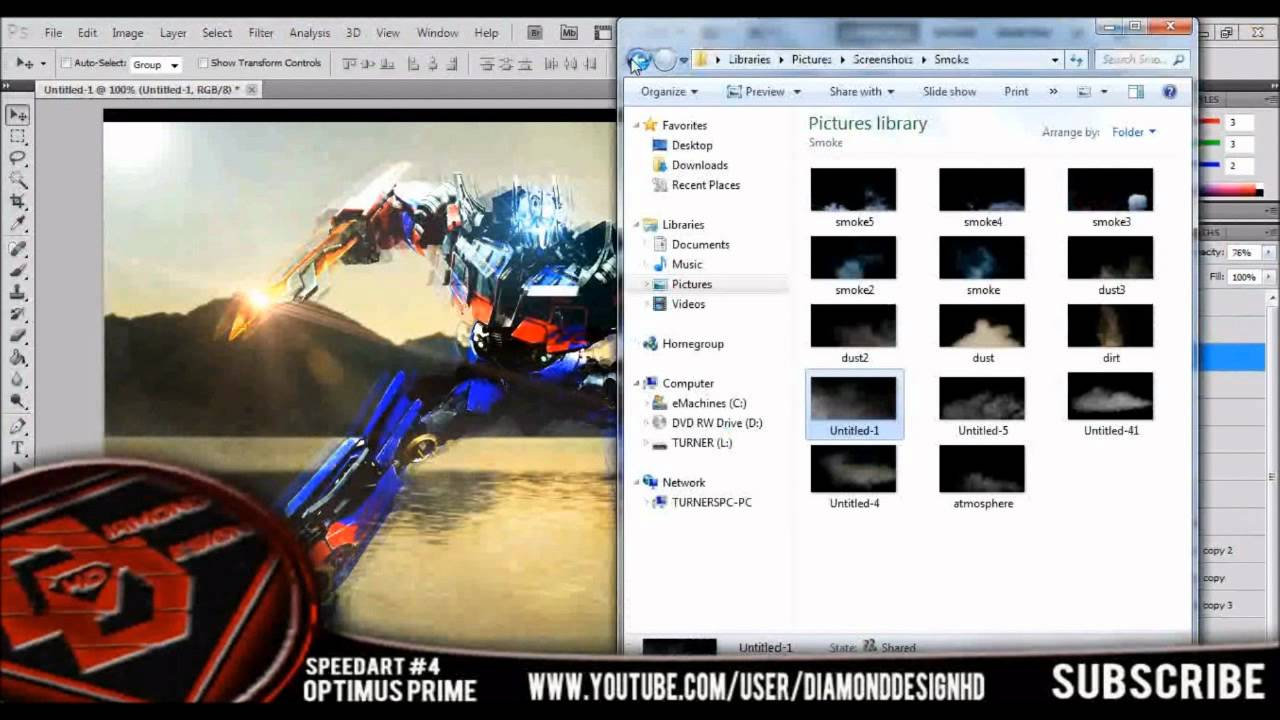Launch Mini Bridge from the Mb icon
Viewport: 1280px width, 720px height.
point(569,33)
